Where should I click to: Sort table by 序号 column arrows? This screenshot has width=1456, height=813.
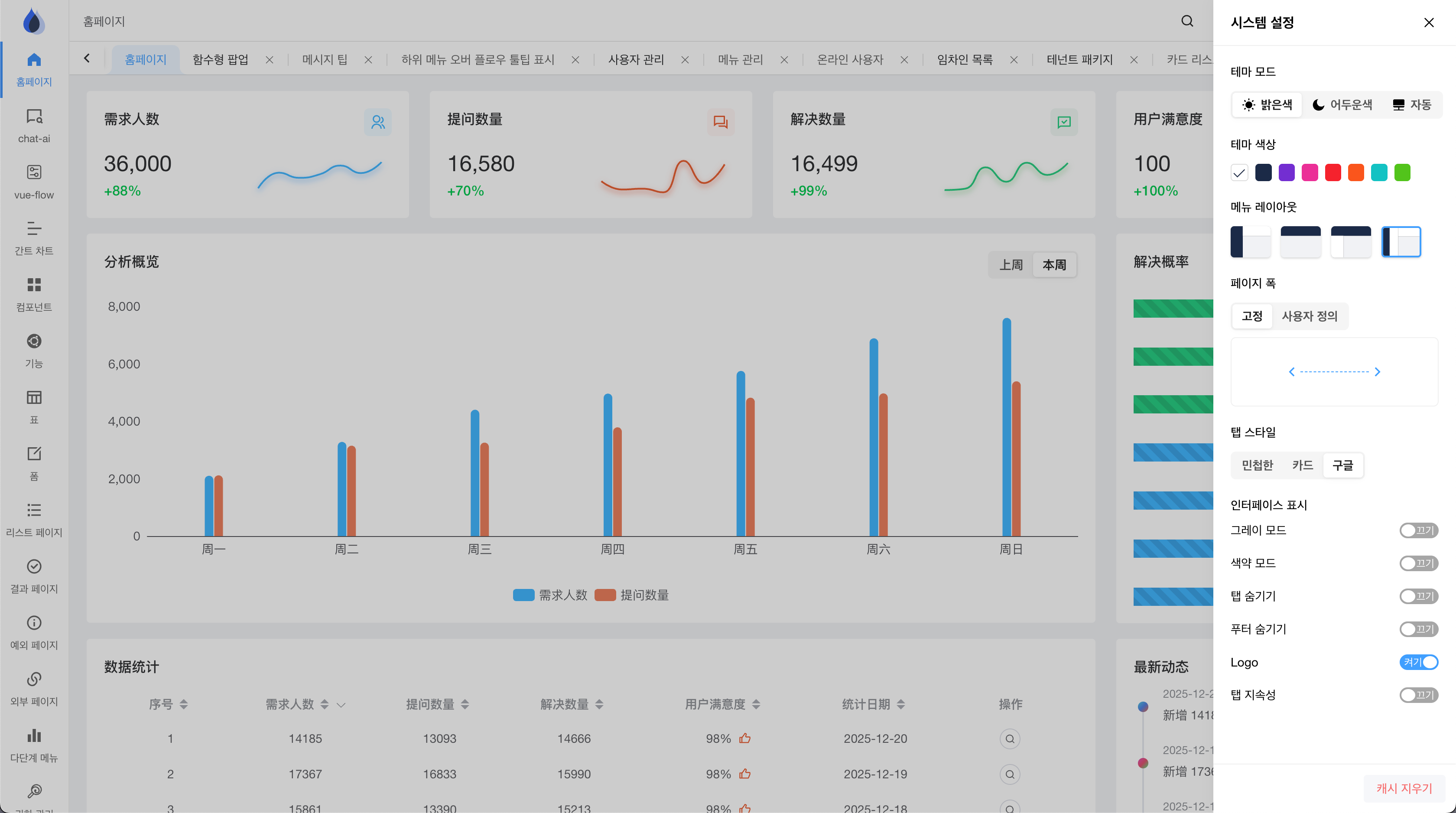(184, 705)
